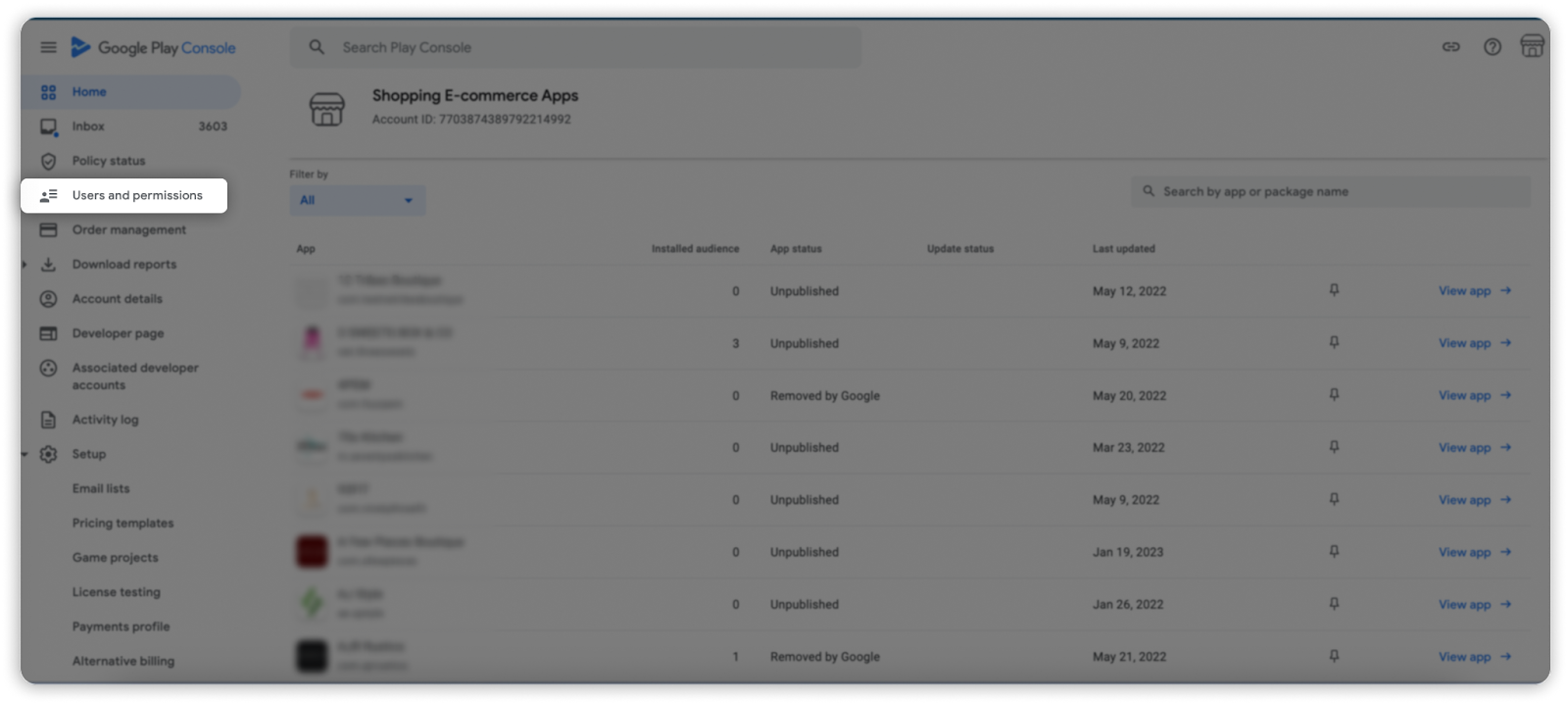Focus the Search Play Console field
The width and height of the screenshot is (1568, 705).
click(x=575, y=47)
